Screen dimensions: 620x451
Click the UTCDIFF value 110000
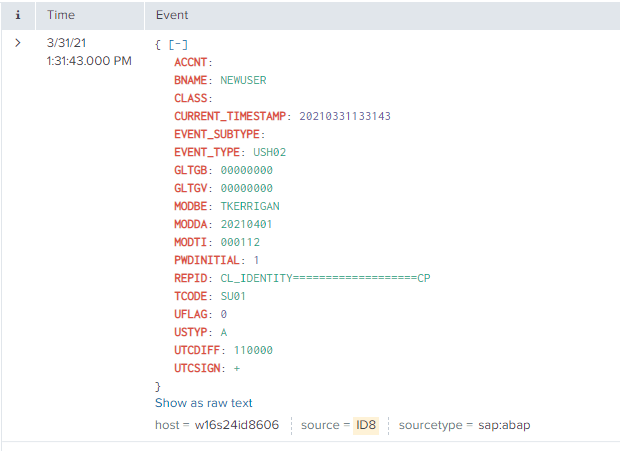pyautogui.click(x=252, y=350)
